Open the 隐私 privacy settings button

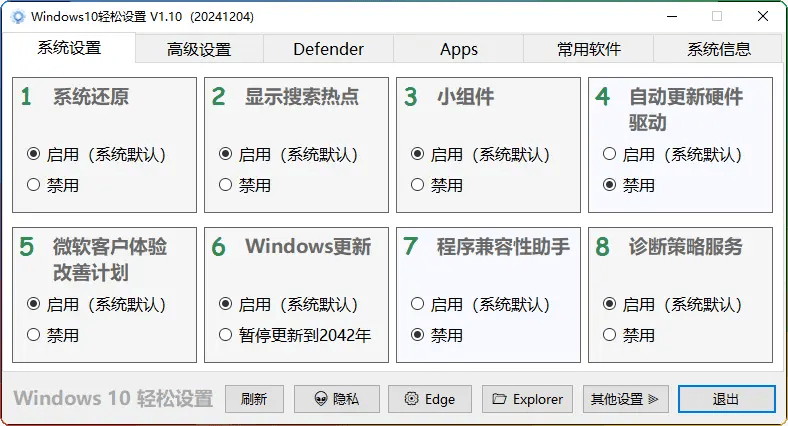tap(336, 399)
